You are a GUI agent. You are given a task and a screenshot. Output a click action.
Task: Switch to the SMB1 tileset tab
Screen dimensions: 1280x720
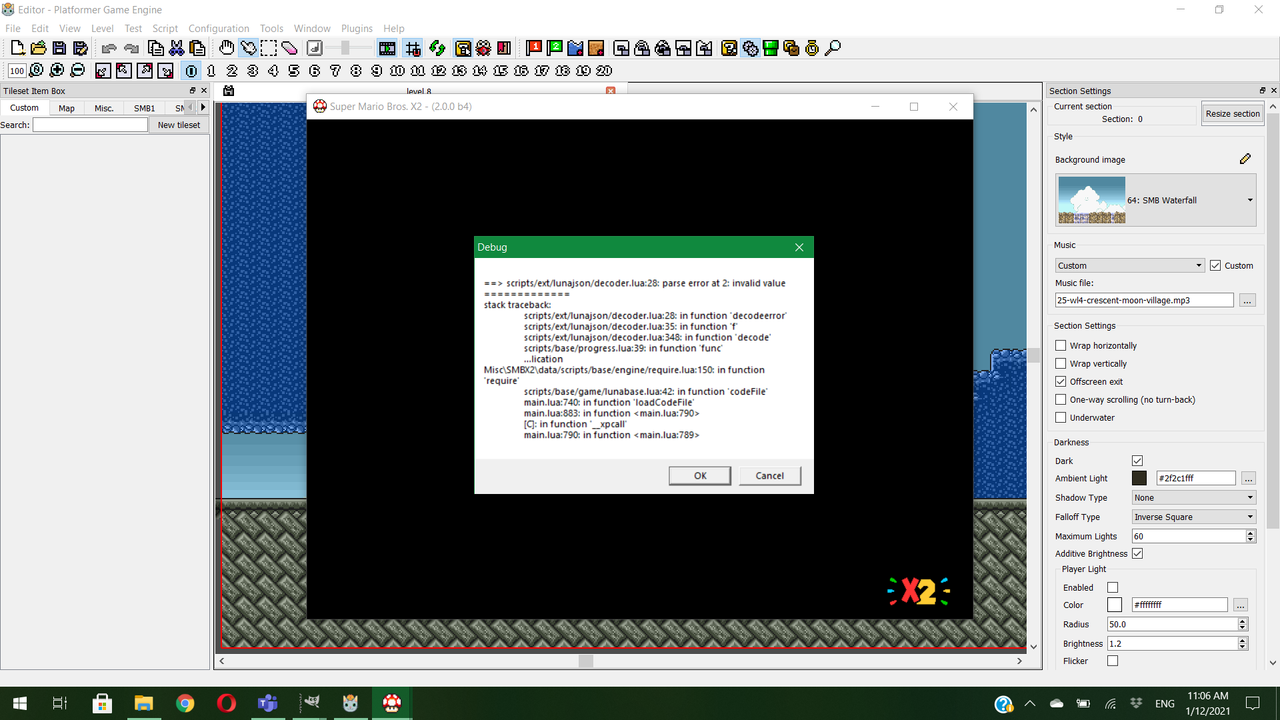coord(143,107)
